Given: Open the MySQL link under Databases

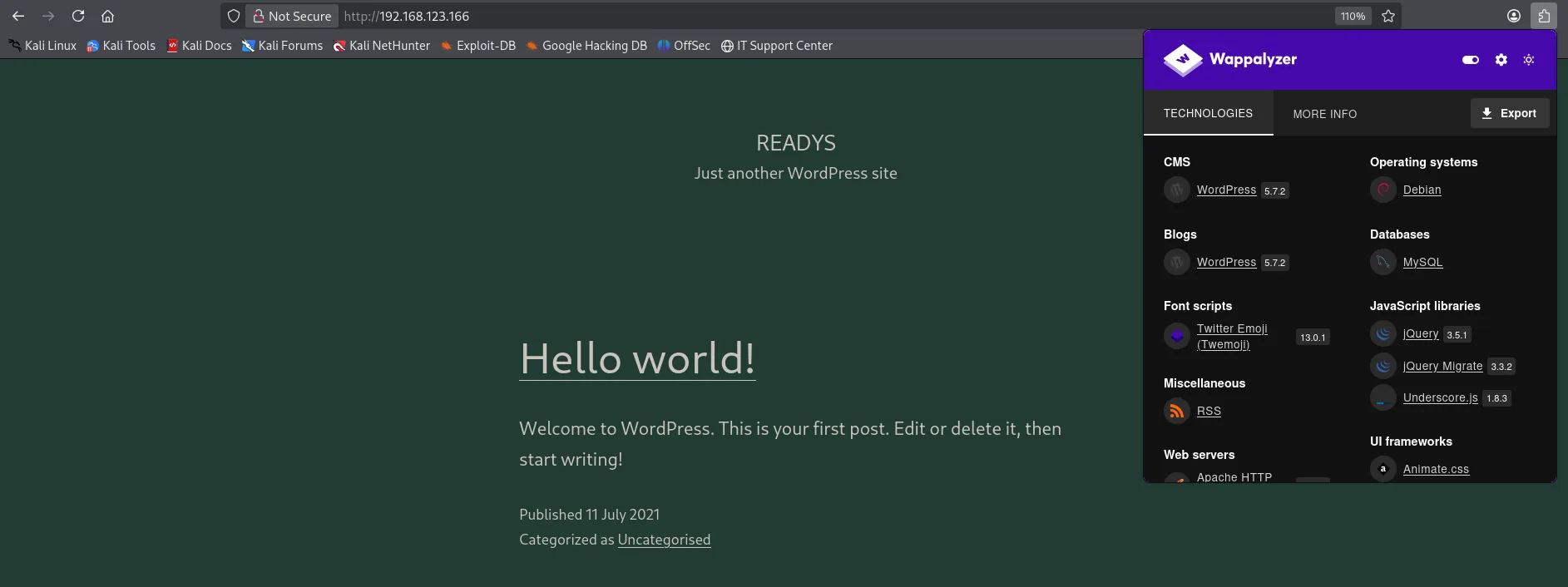Looking at the screenshot, I should click(1422, 262).
